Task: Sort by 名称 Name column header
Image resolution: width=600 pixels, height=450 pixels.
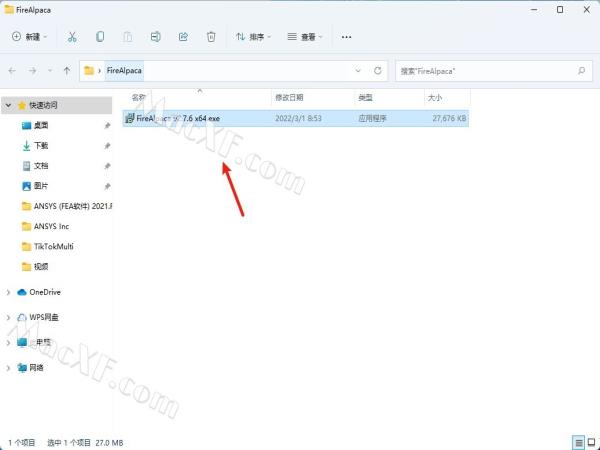Action: [197, 98]
